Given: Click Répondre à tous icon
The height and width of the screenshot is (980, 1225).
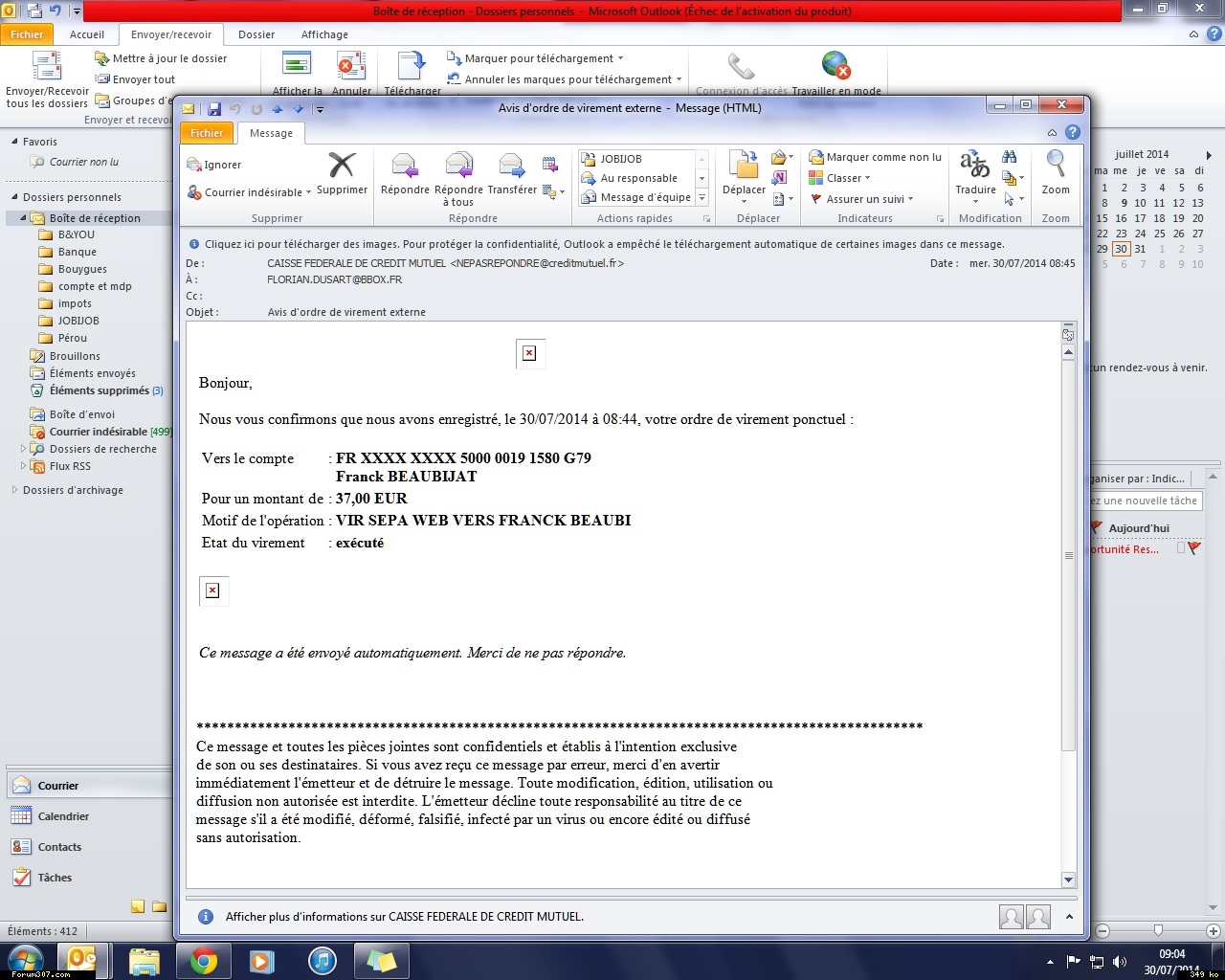Looking at the screenshot, I should tap(459, 167).
